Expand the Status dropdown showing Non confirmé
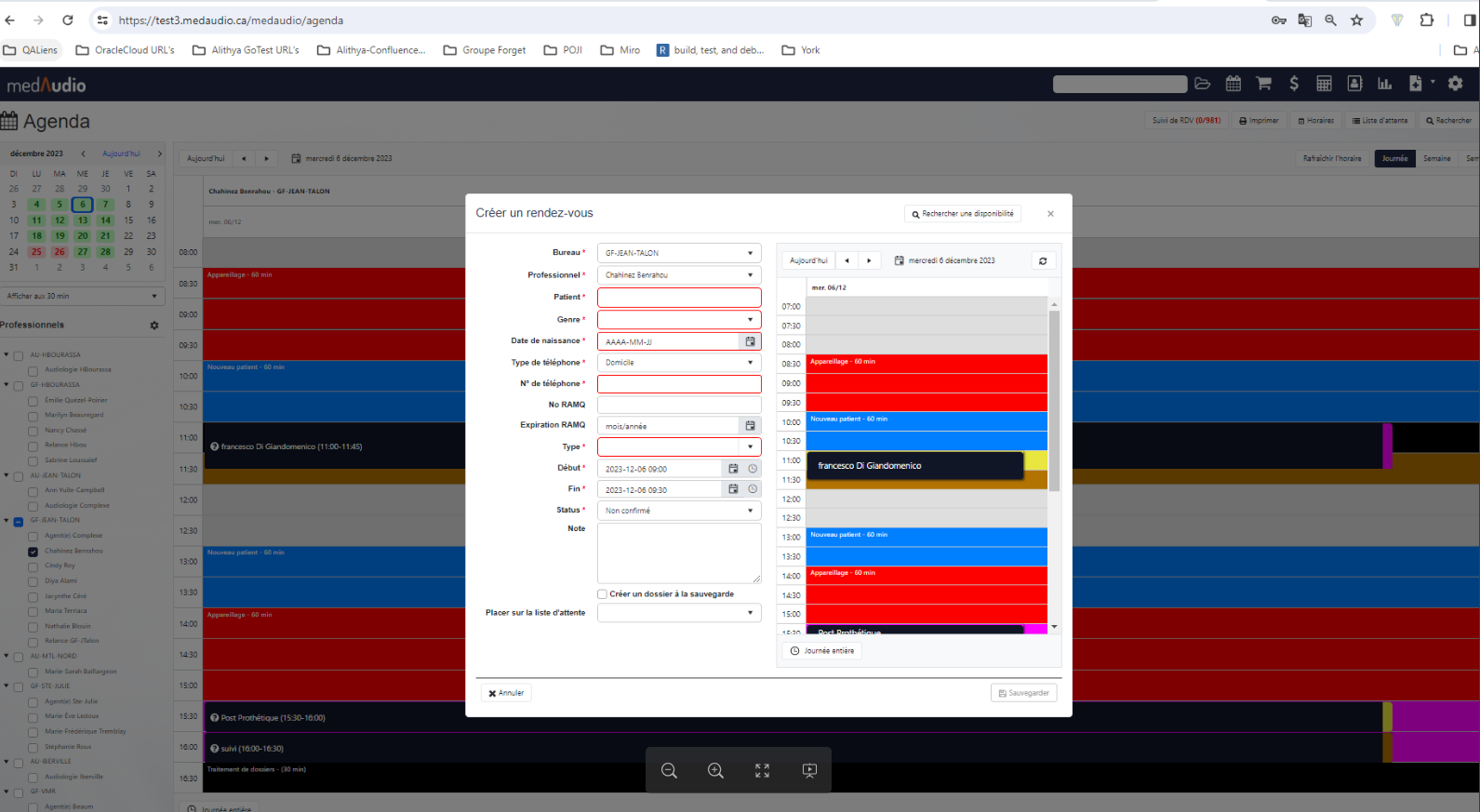This screenshot has height=812, width=1480. [x=678, y=511]
